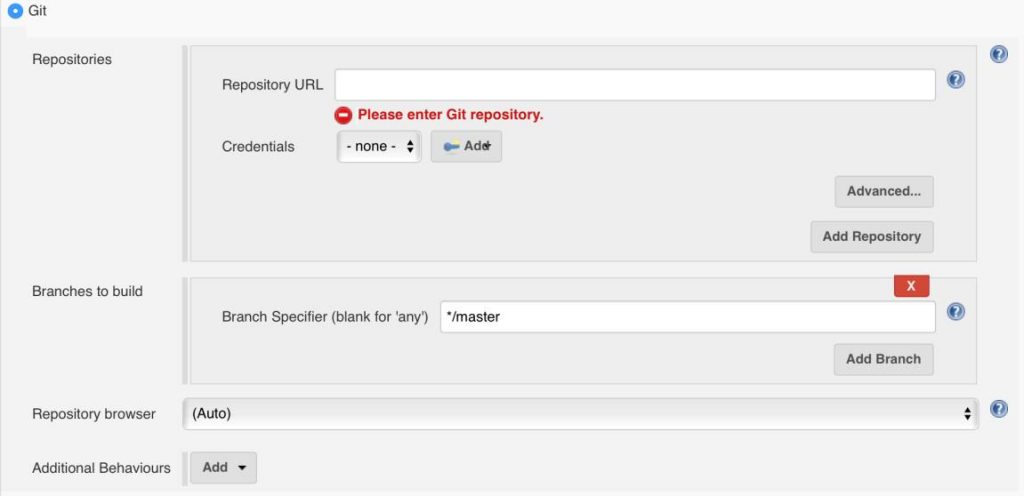Click the 'Repository browser' label
The image size is (1024, 496).
(x=94, y=413)
